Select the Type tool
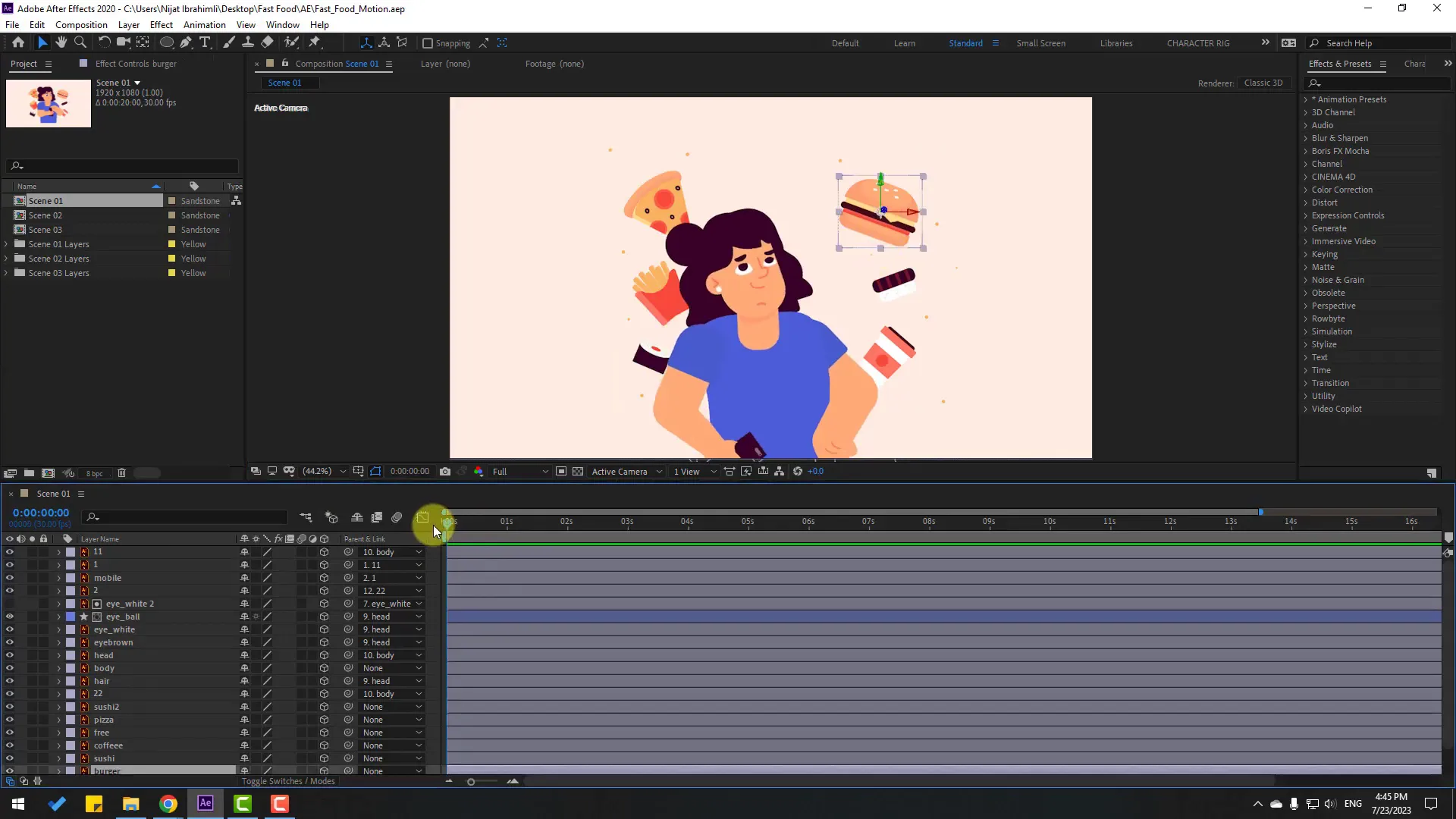The height and width of the screenshot is (819, 1456). pyautogui.click(x=206, y=42)
